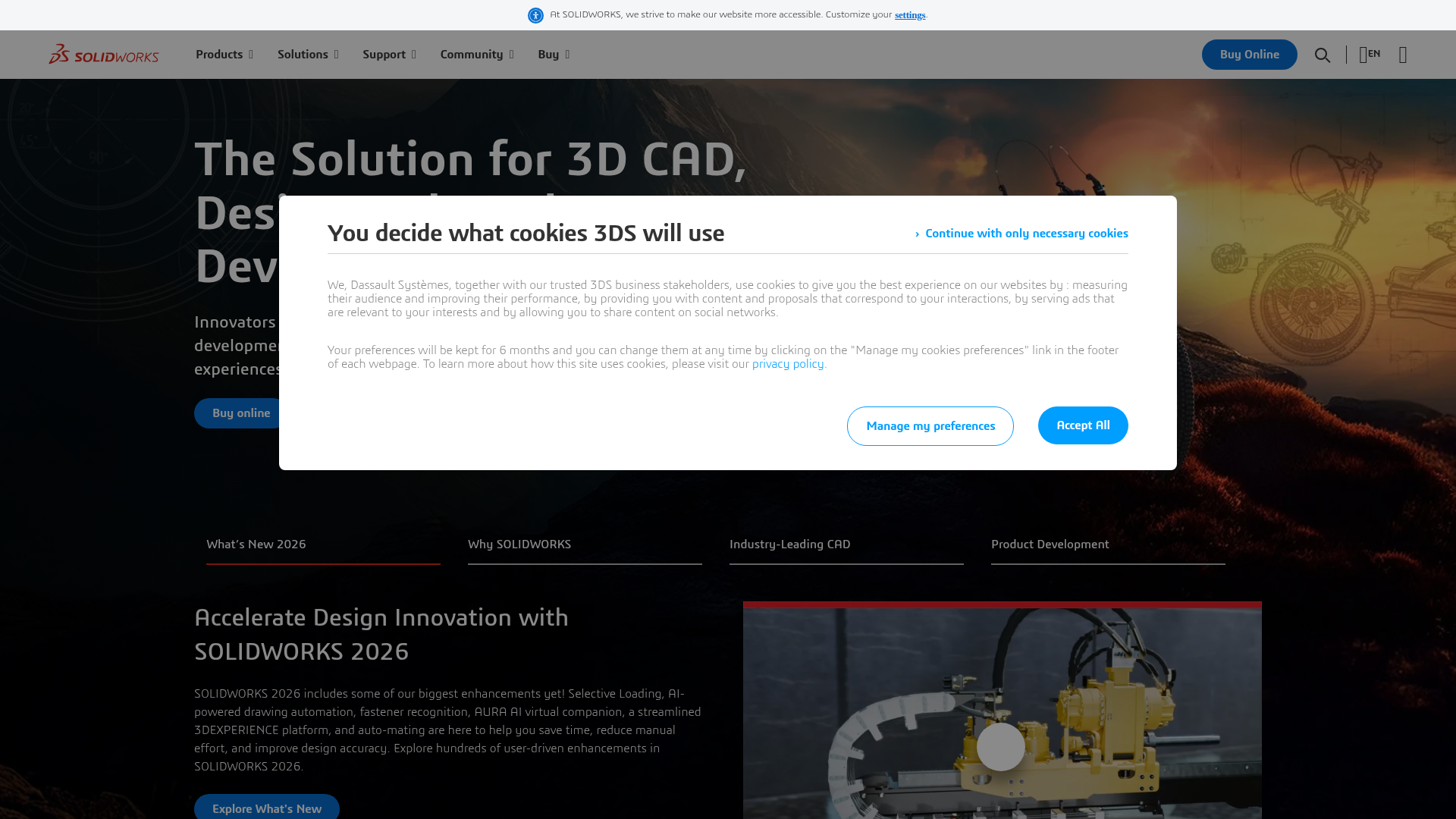Open the site search magnifier icon
The width and height of the screenshot is (1456, 819).
pyautogui.click(x=1323, y=55)
